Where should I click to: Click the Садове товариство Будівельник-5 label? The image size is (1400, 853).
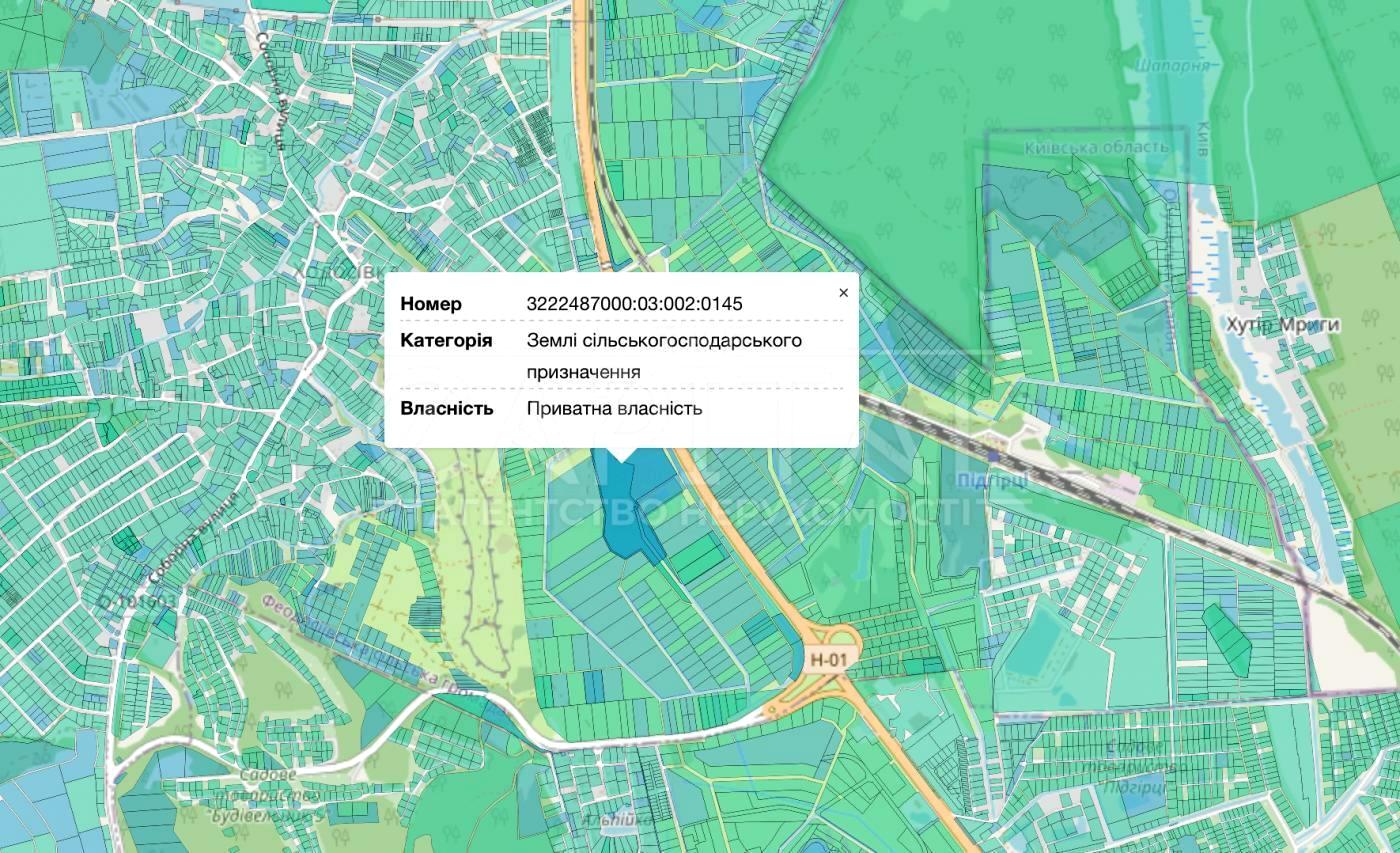pos(265,795)
